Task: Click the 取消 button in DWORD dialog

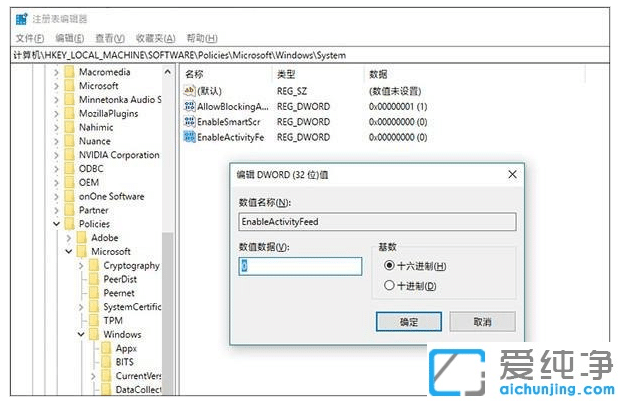Action: (482, 322)
